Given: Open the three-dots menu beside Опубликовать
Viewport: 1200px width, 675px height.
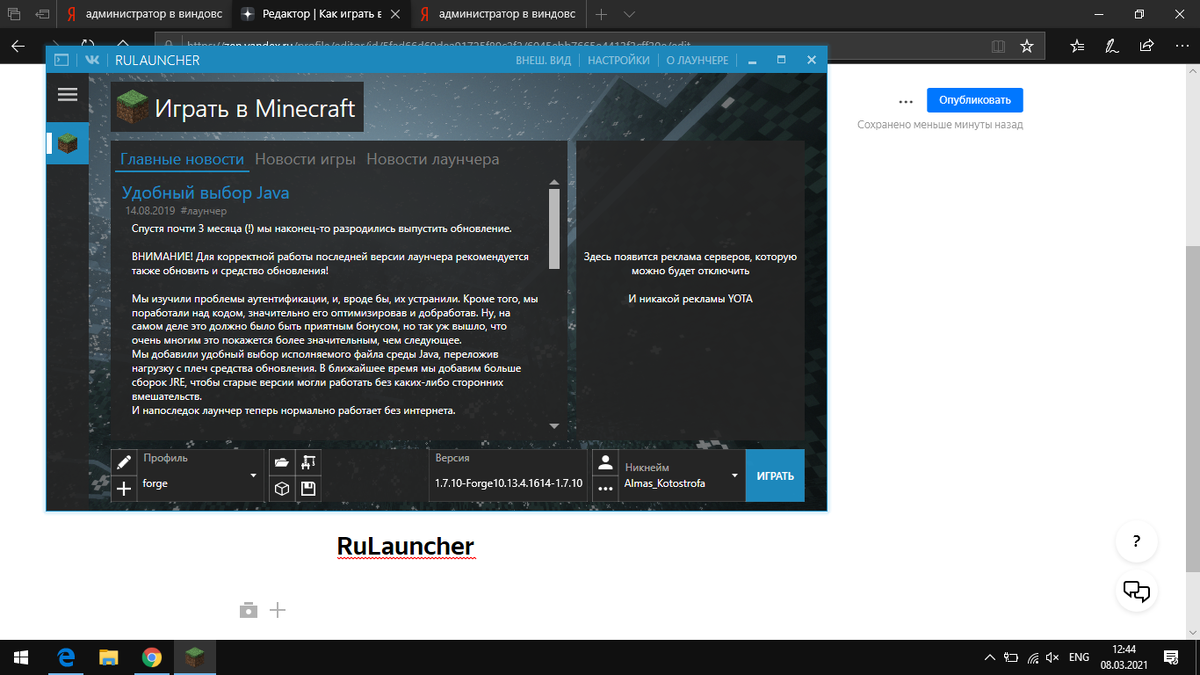Looking at the screenshot, I should click(x=906, y=101).
